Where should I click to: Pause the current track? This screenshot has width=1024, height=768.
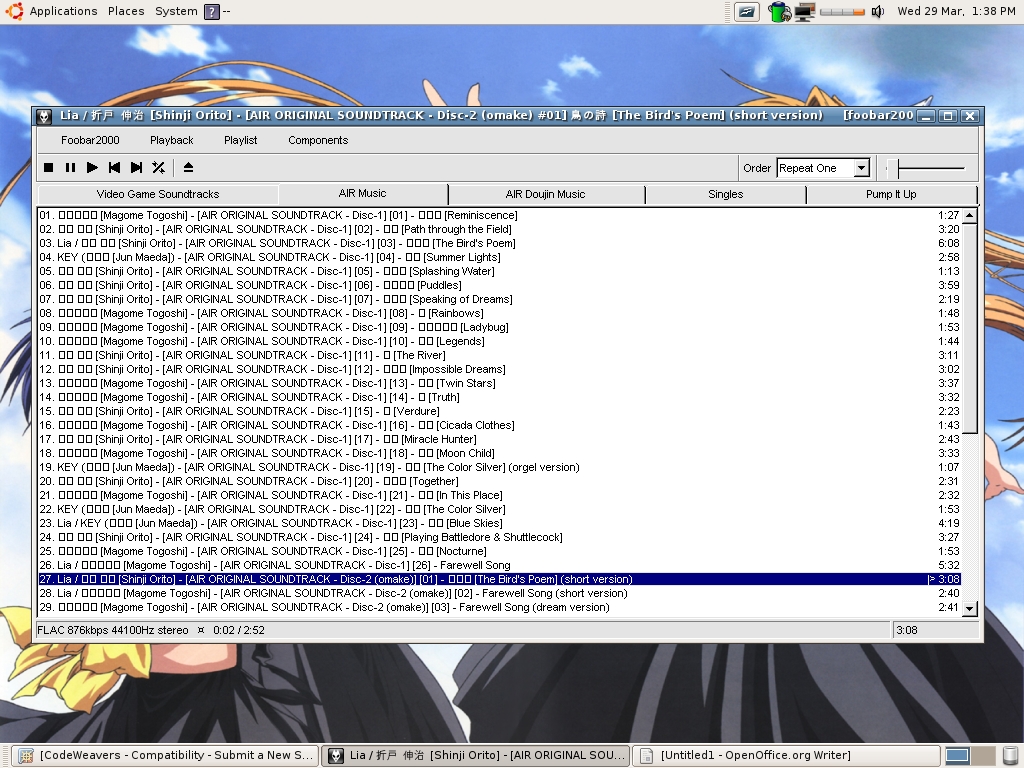70,167
